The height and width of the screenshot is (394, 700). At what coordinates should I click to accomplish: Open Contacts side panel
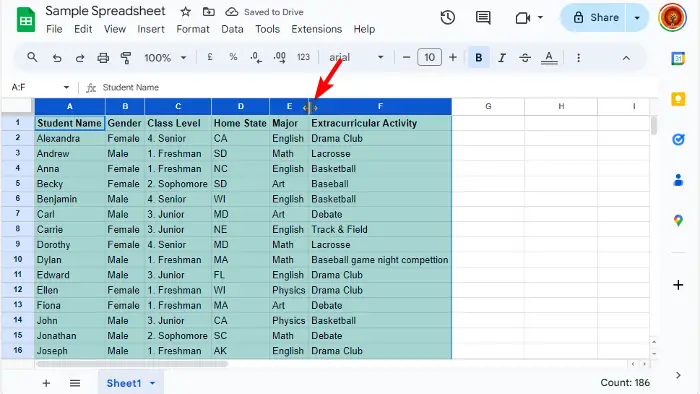click(678, 180)
